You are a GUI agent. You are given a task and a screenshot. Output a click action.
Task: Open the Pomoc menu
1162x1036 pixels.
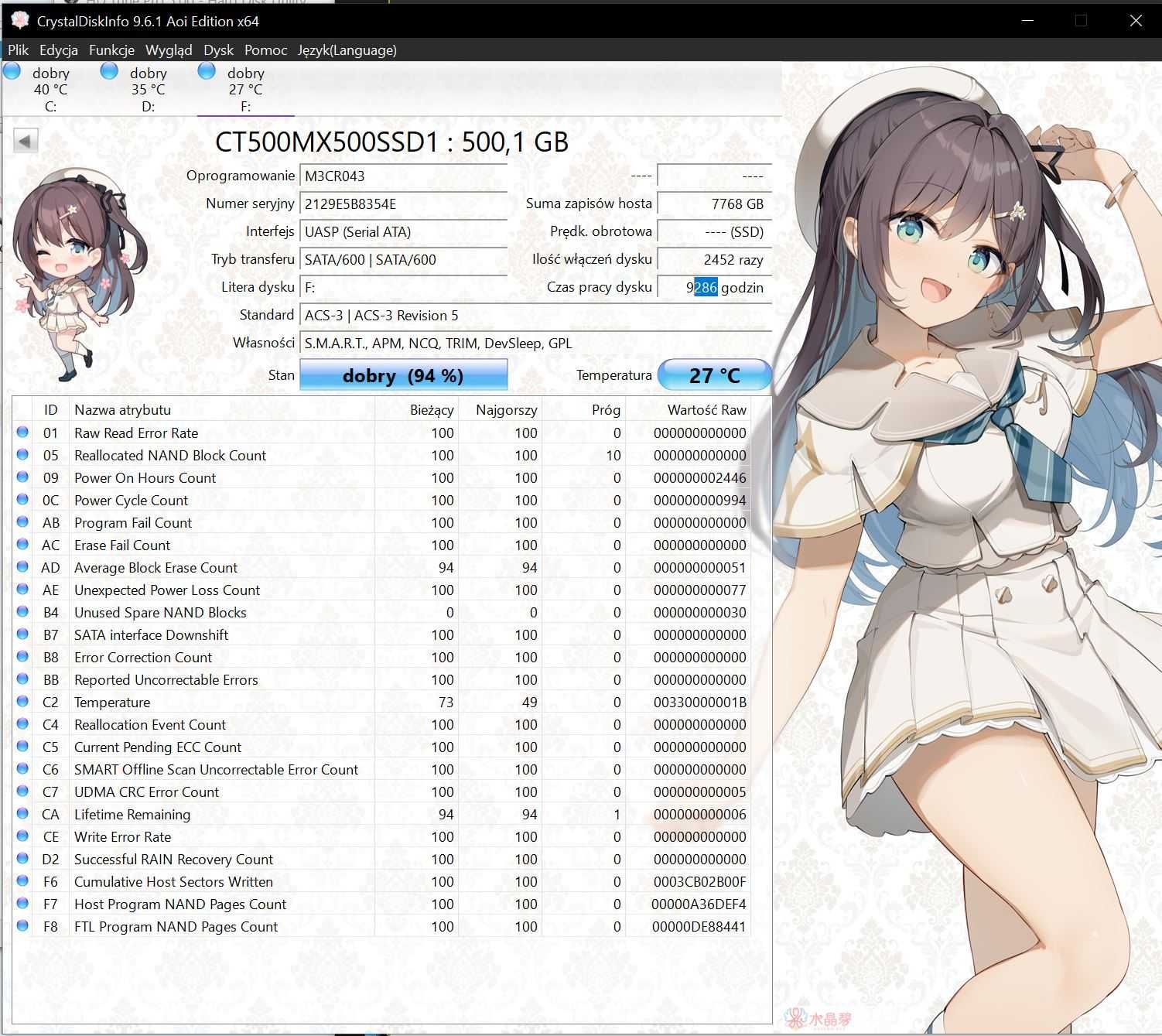[265, 50]
